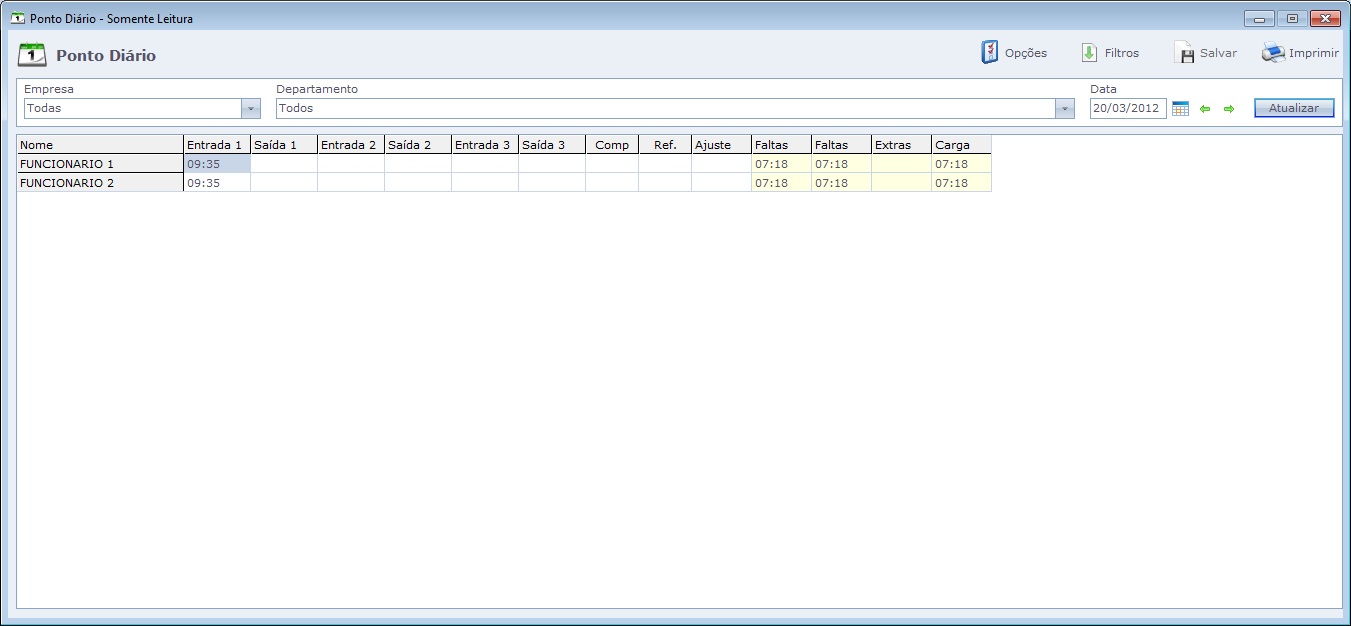Go to previous day with left arrow
Screen dimensions: 1351x626
tap(1205, 109)
